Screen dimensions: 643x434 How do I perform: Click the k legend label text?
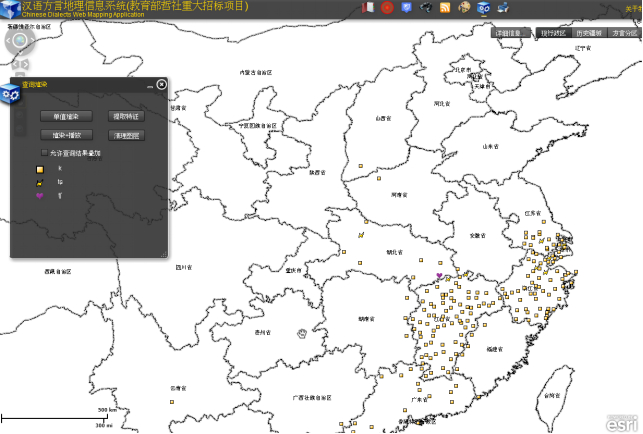(60, 168)
